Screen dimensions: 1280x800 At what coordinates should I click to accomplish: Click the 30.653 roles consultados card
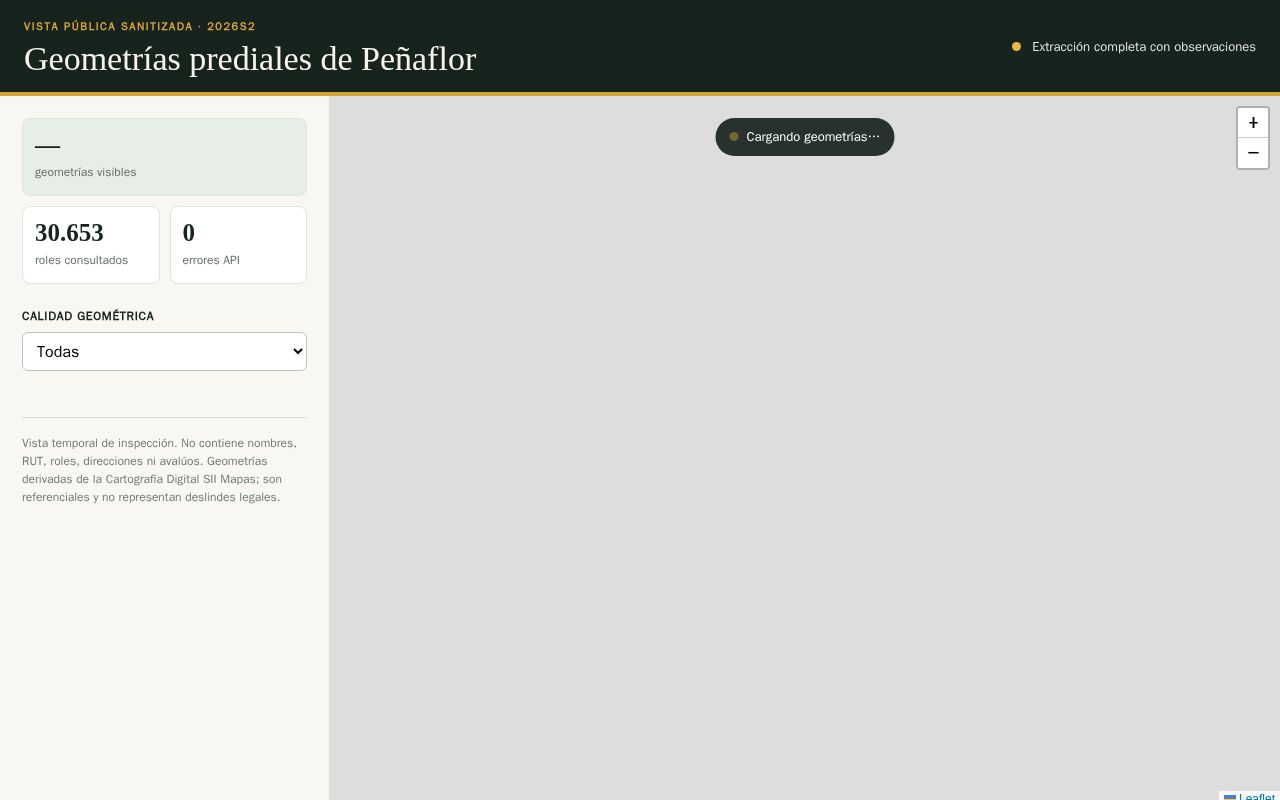91,245
